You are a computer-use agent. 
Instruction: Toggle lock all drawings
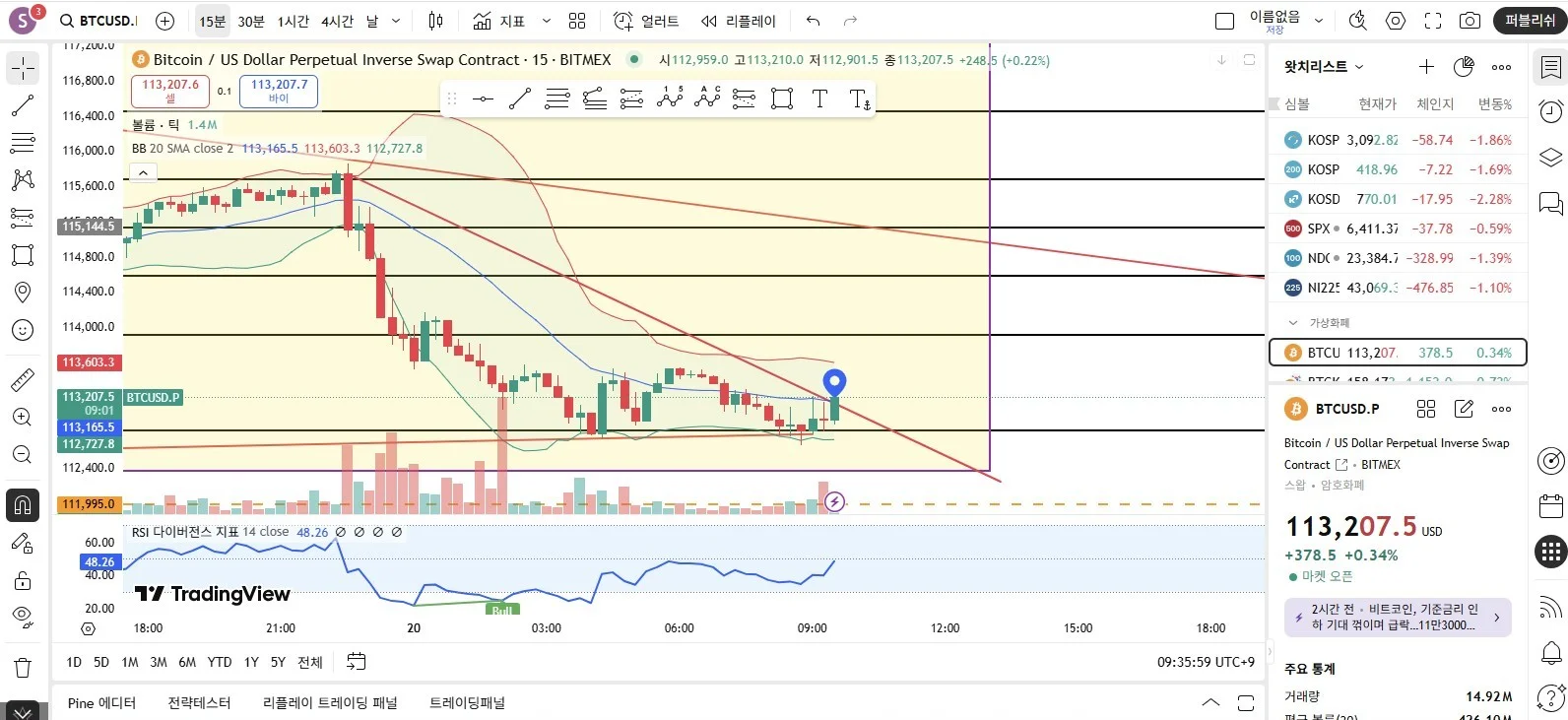[x=23, y=580]
